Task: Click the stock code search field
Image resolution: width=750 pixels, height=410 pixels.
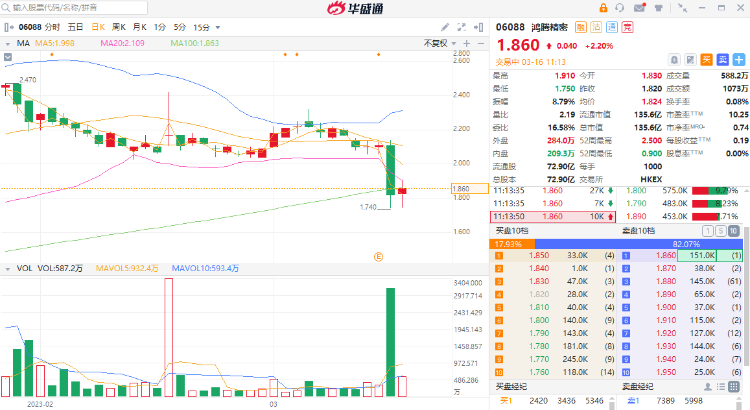Action: [x=74, y=8]
